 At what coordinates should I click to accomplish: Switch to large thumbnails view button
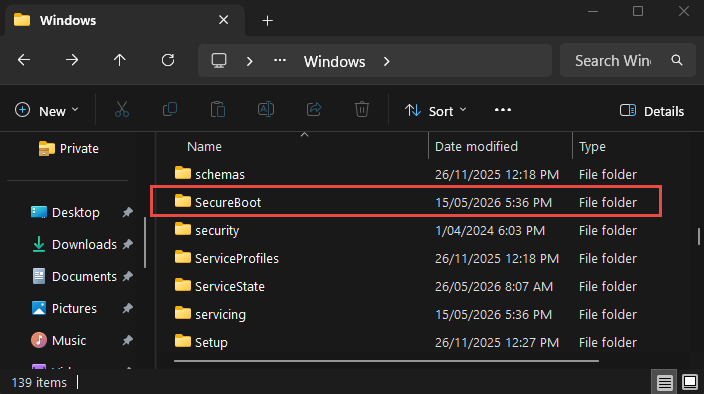click(x=690, y=383)
